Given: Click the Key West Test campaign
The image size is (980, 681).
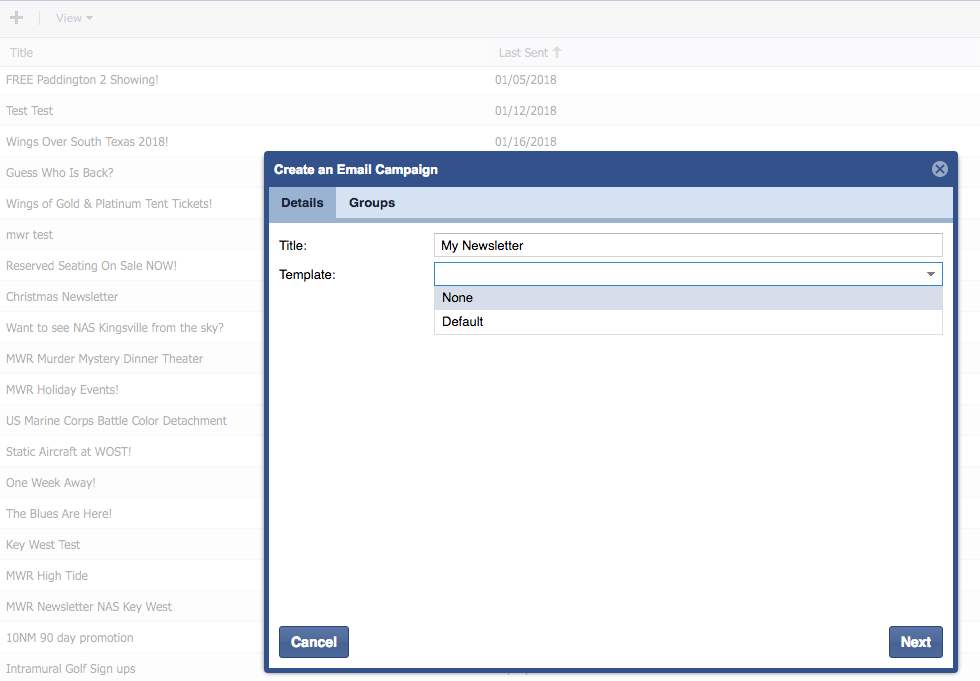Looking at the screenshot, I should coord(43,545).
